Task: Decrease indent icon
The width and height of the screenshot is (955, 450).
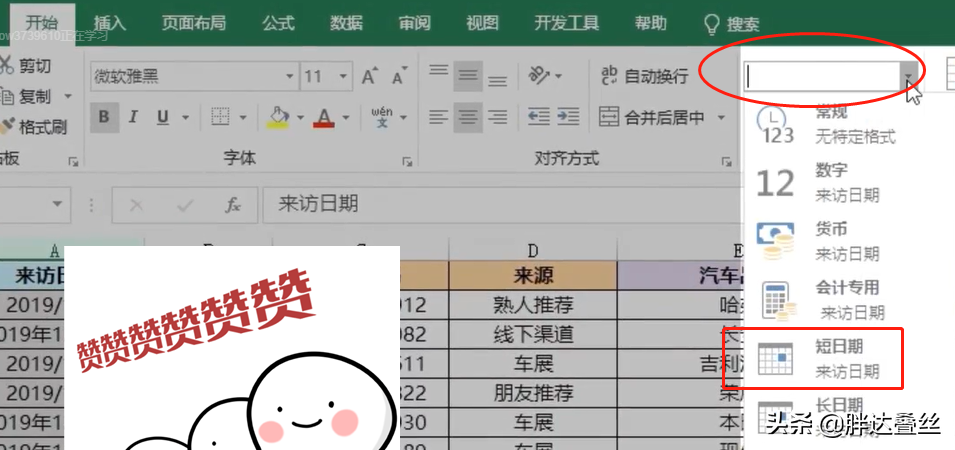Action: pyautogui.click(x=539, y=117)
